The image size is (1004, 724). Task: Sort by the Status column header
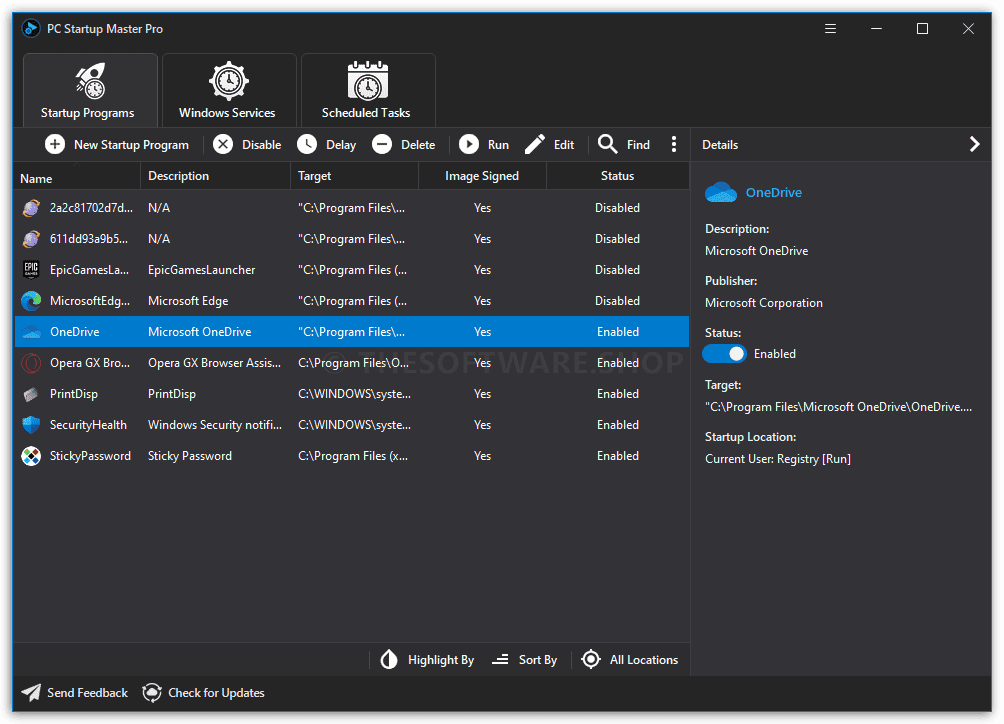618,176
